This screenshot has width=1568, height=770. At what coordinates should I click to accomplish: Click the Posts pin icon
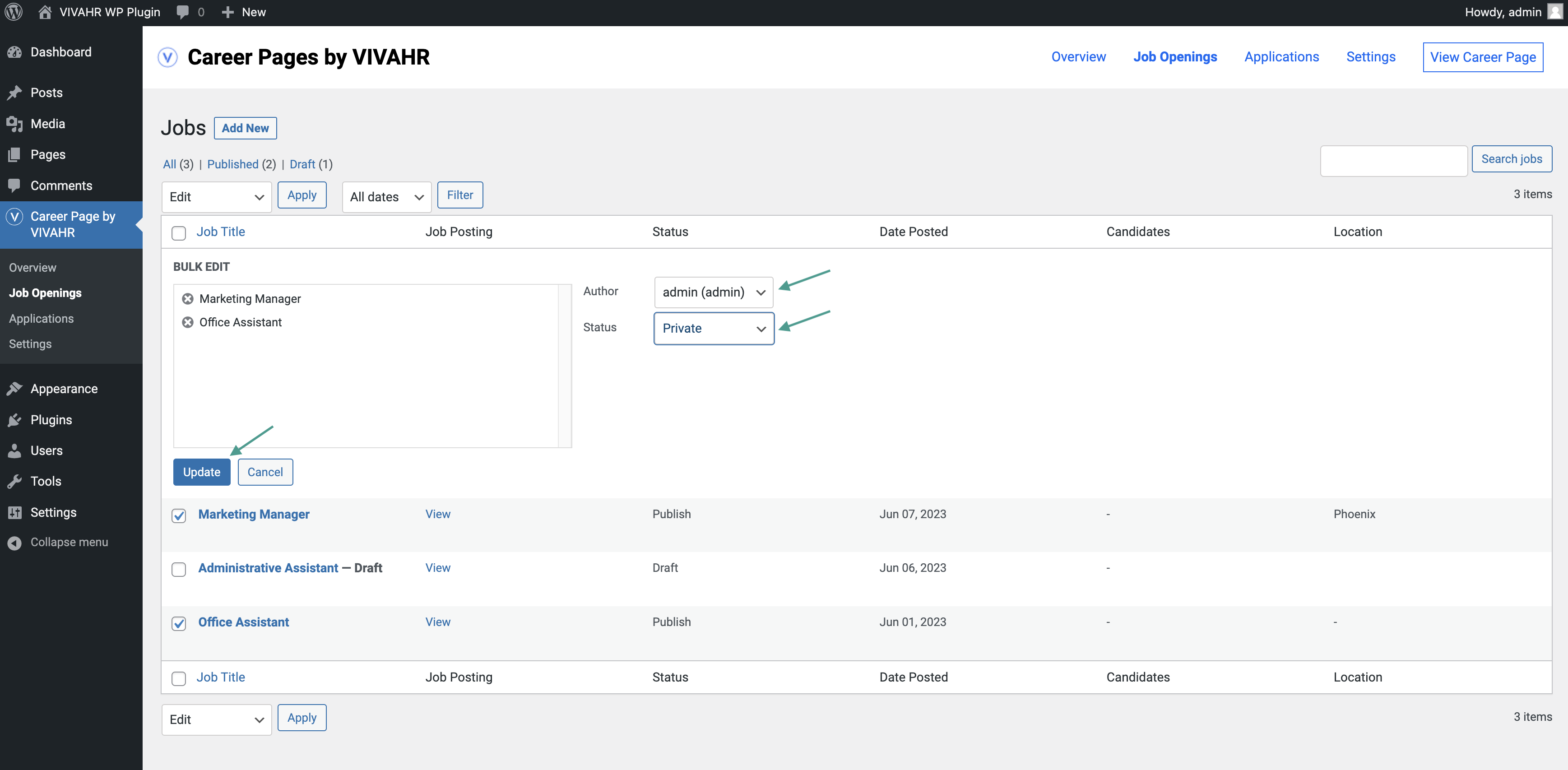[x=14, y=93]
